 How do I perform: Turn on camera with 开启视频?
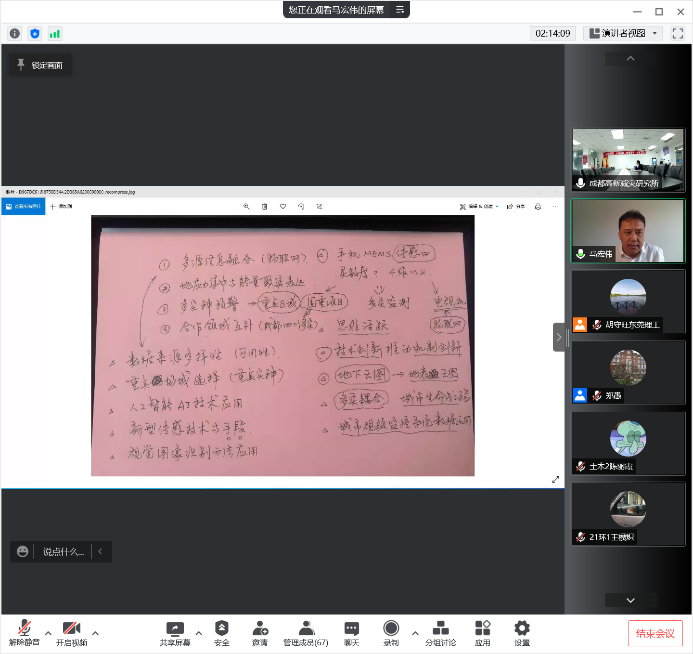[71, 633]
